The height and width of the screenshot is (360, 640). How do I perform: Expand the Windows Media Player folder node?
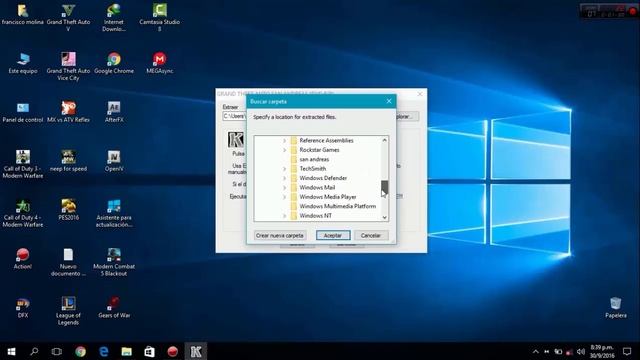tap(284, 197)
